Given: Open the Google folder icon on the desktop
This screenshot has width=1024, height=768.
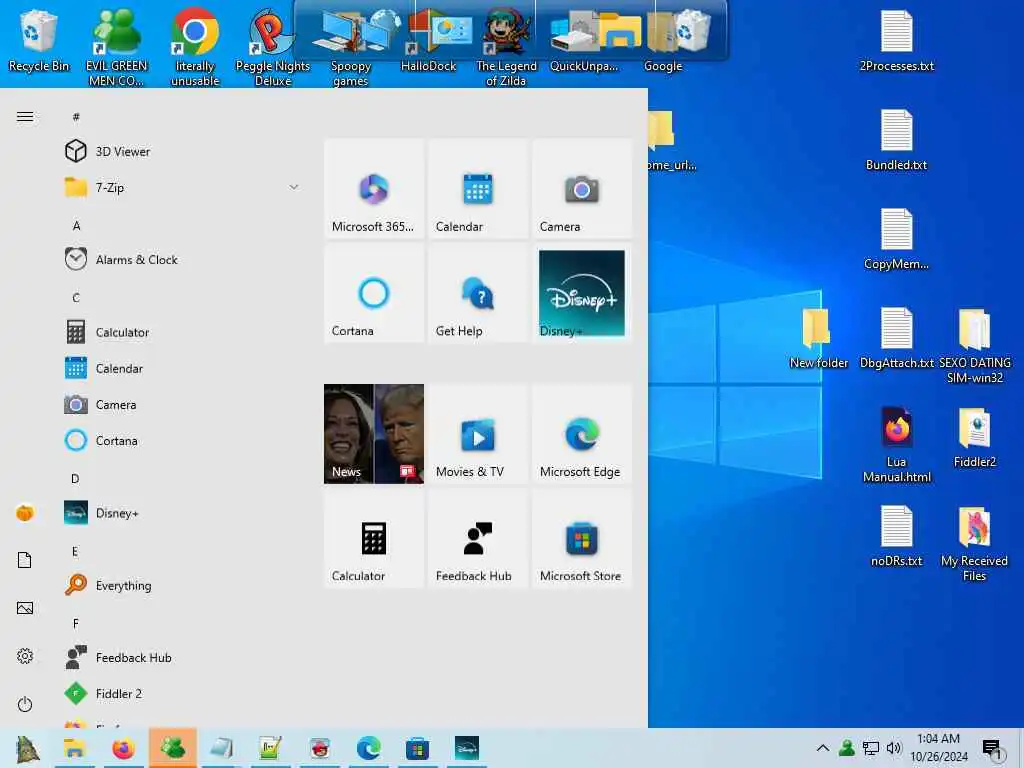Looking at the screenshot, I should pyautogui.click(x=663, y=40).
